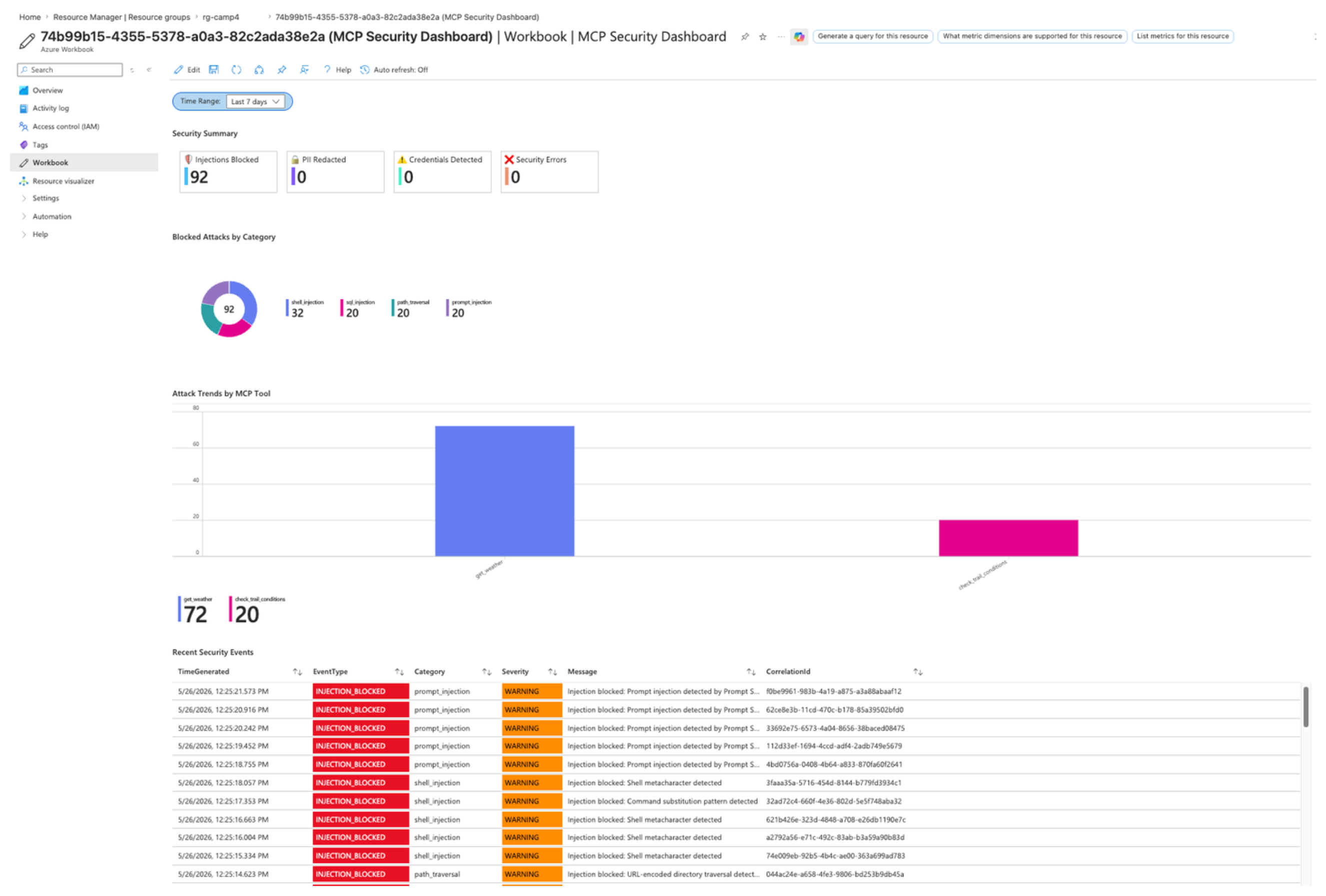Click path_traversal legend value 20
The width and height of the screenshot is (1326, 896).
(x=403, y=312)
